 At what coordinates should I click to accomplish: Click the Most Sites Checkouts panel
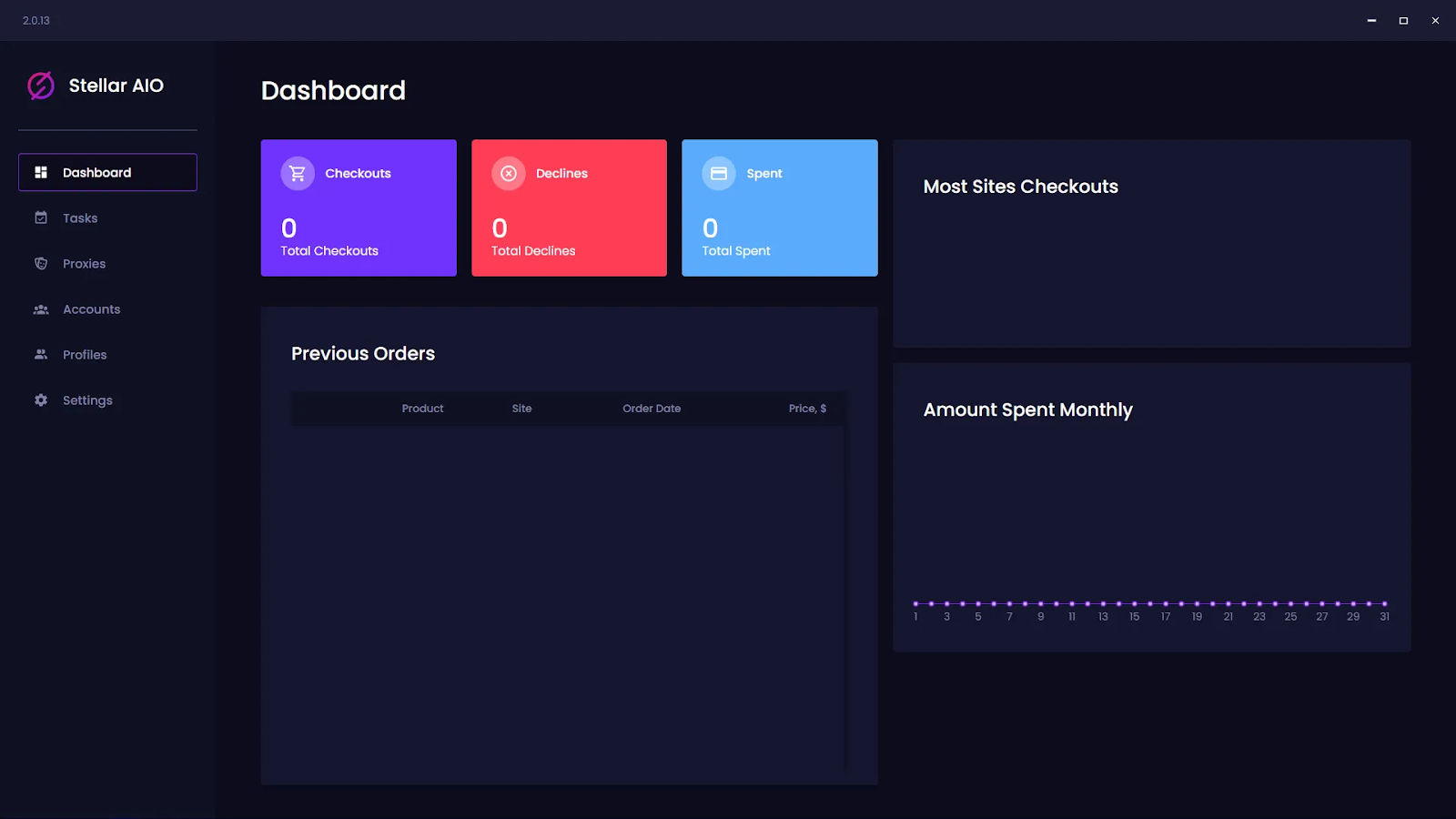[1151, 243]
